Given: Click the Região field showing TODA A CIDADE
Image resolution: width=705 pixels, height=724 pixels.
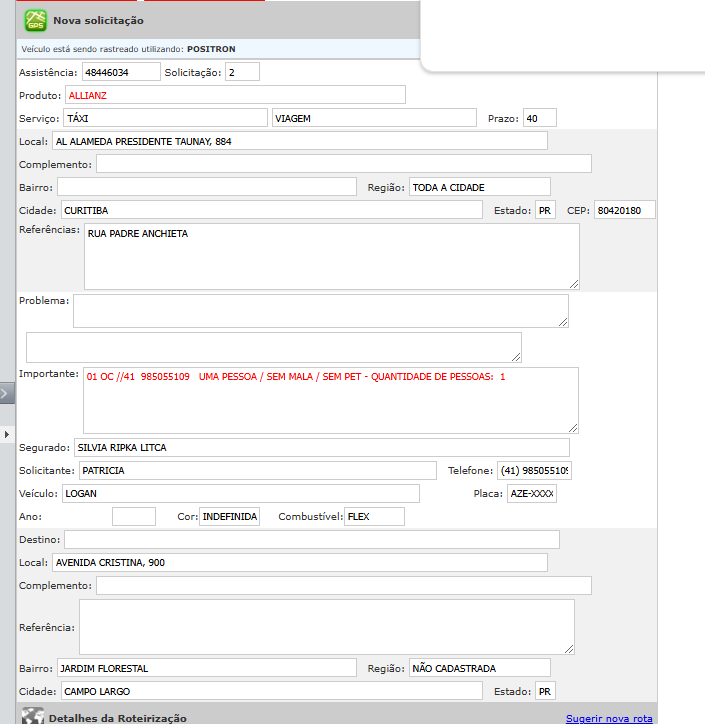Looking at the screenshot, I should [480, 187].
